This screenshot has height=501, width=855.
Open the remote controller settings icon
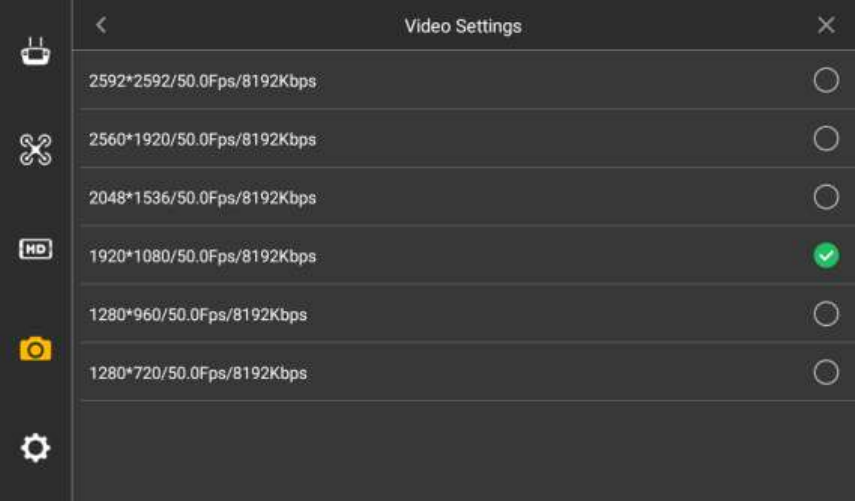tap(35, 51)
